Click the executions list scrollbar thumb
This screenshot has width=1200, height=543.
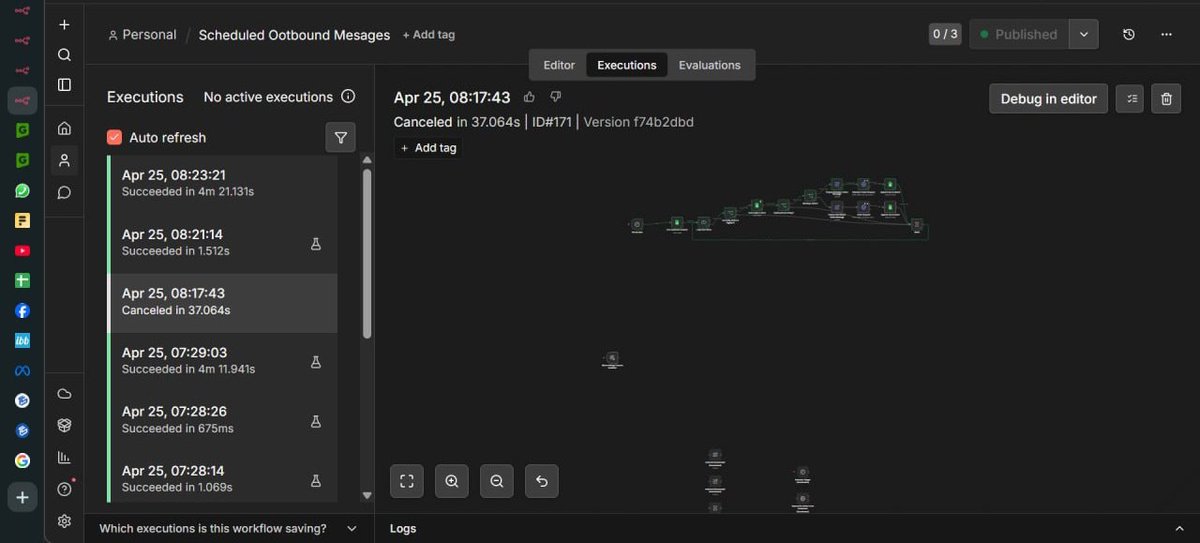[366, 253]
